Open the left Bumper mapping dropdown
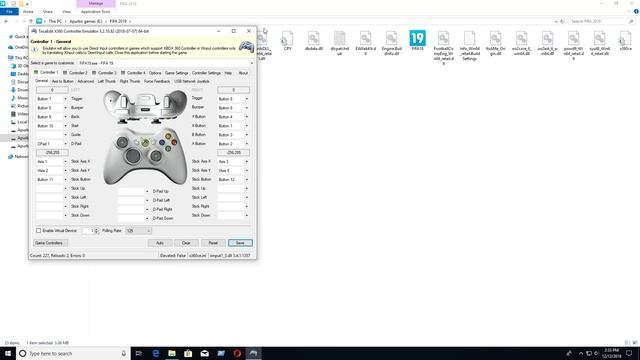This screenshot has width=640, height=360. [65, 108]
